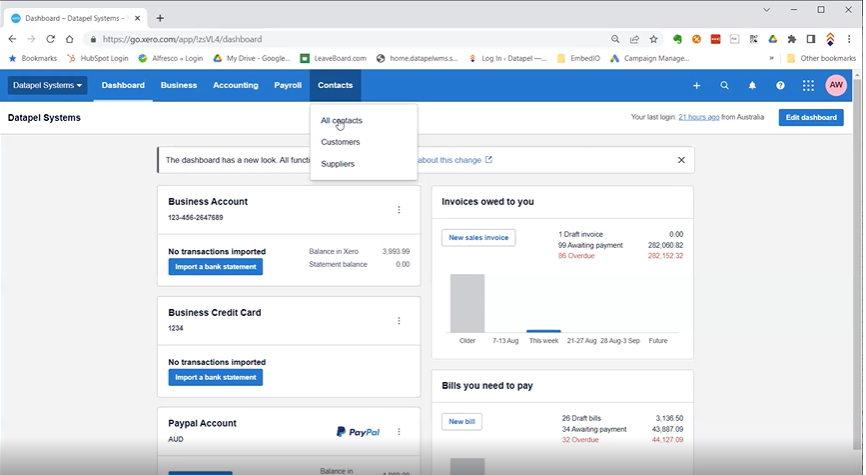
Task: Click the browser address bar URL
Action: point(182,39)
